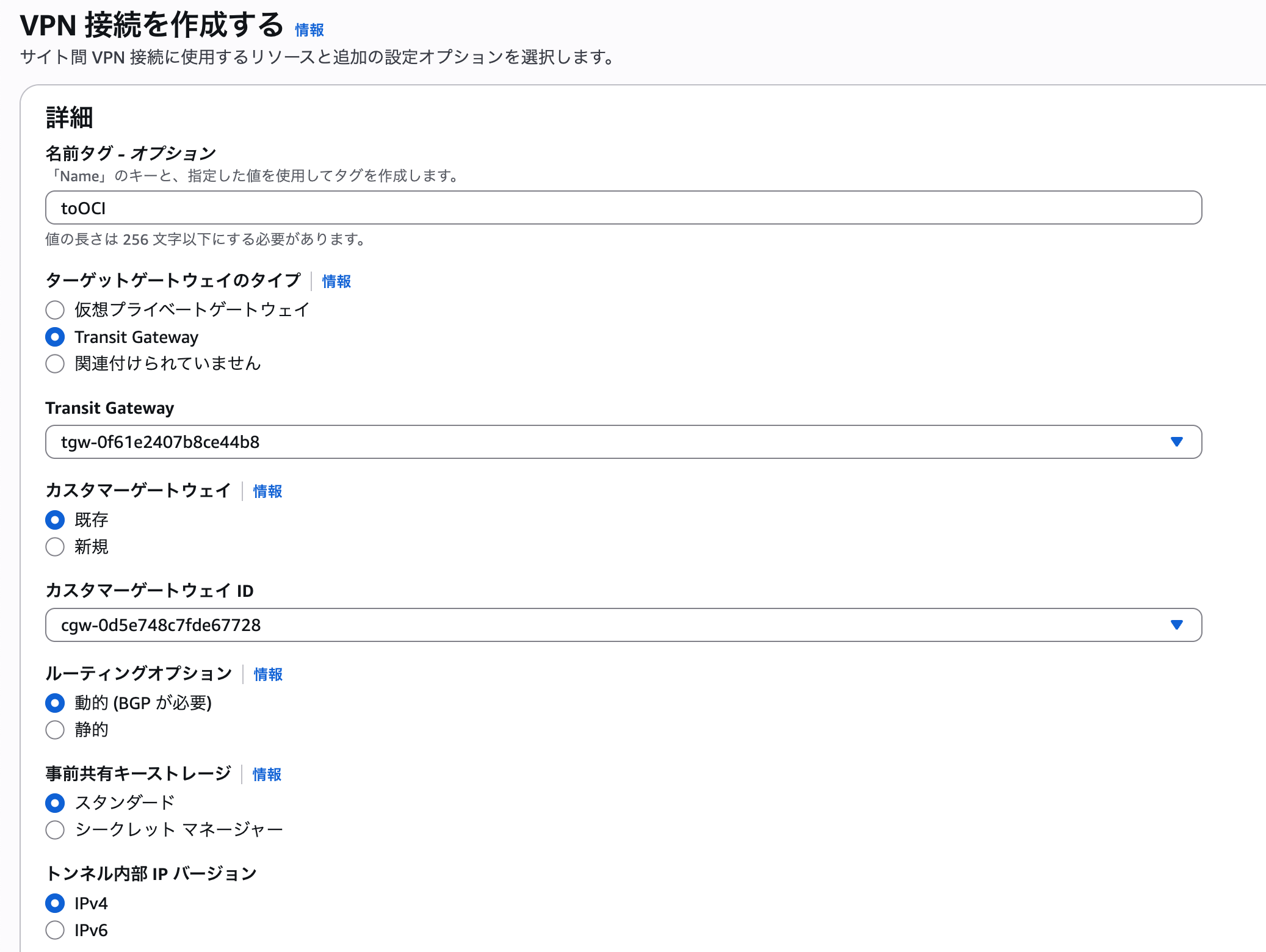Viewport: 1266px width, 952px height.
Task: Choose シークレット マネージャー storage option
Action: 55,830
